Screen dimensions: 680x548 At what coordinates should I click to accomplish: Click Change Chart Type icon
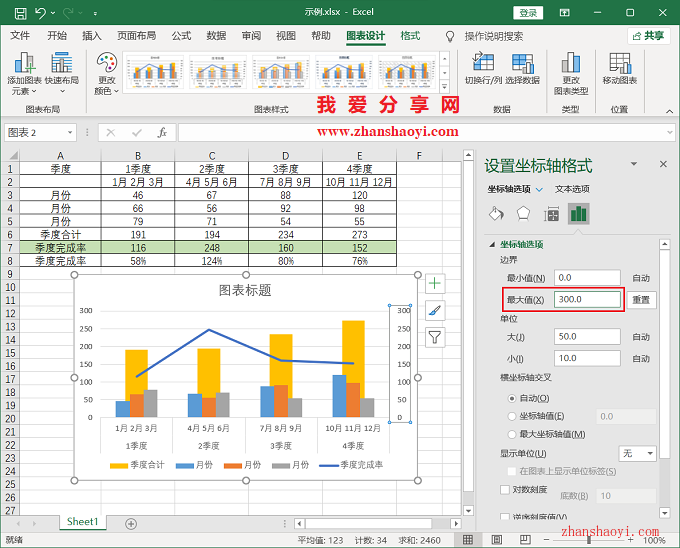tap(571, 74)
